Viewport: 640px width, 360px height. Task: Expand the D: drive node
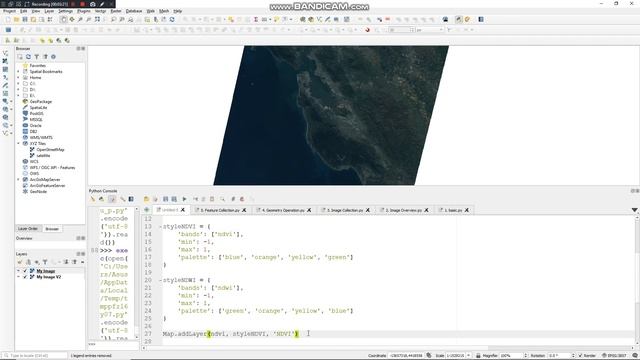pyautogui.click(x=18, y=90)
